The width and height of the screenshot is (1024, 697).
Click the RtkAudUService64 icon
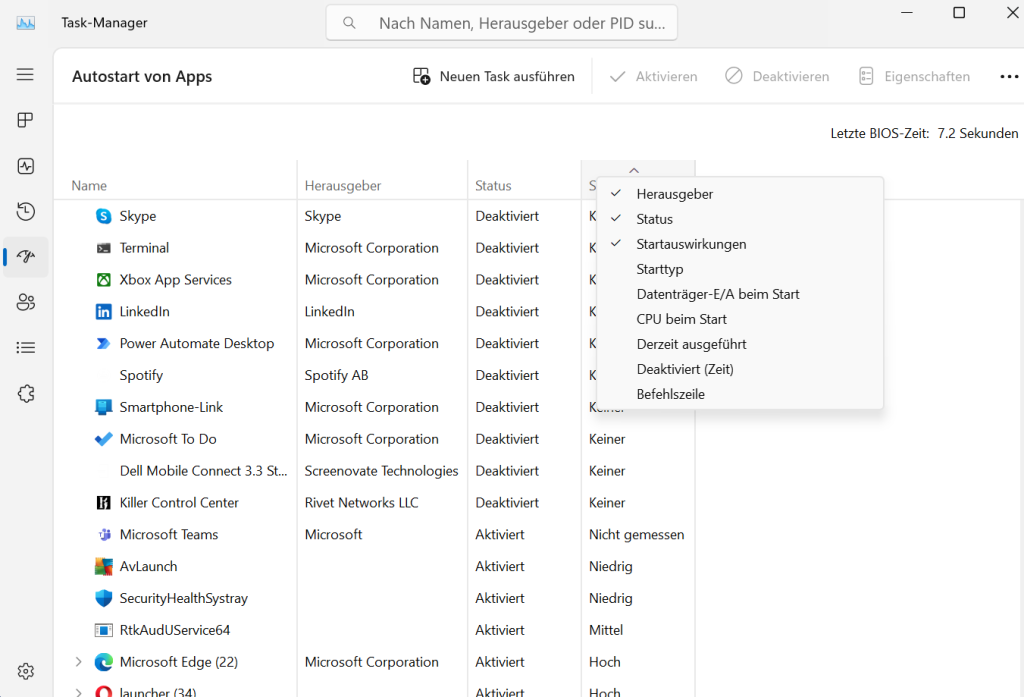point(103,630)
